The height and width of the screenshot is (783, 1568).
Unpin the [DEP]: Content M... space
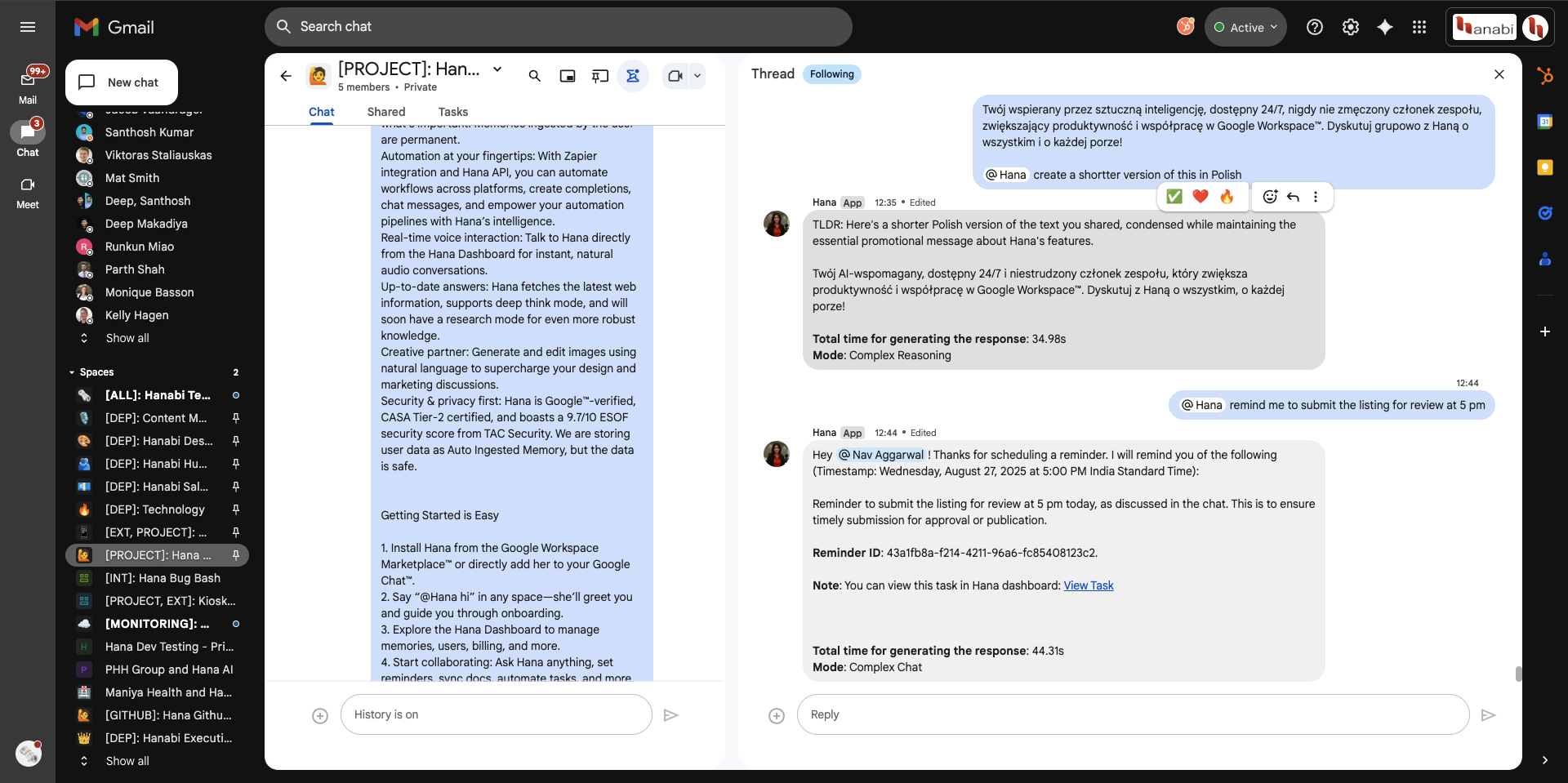click(236, 418)
